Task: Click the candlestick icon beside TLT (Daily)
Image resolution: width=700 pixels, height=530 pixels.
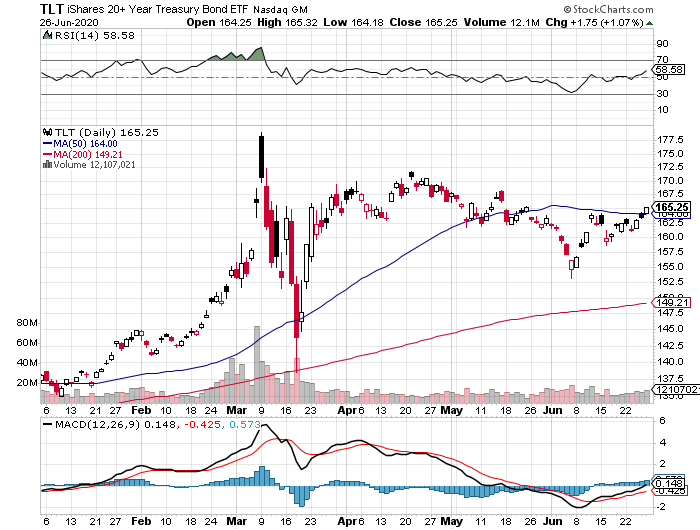Action: pyautogui.click(x=47, y=132)
